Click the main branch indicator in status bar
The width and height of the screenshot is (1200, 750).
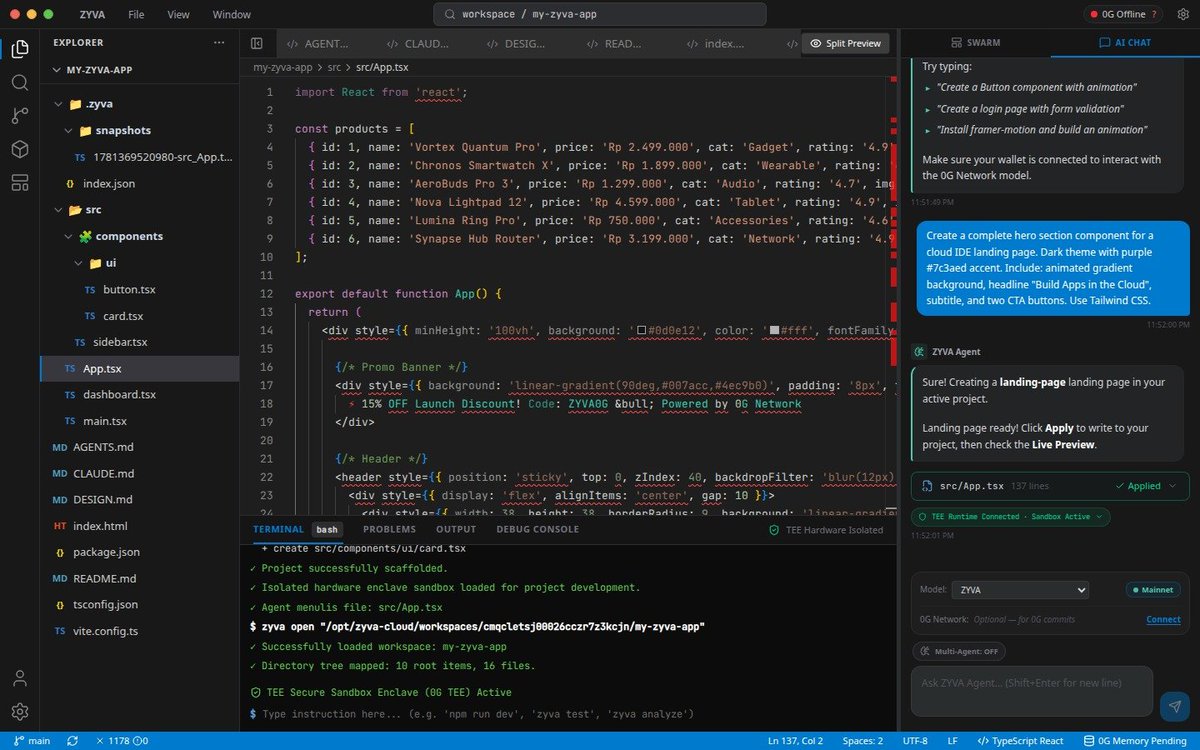pos(31,741)
